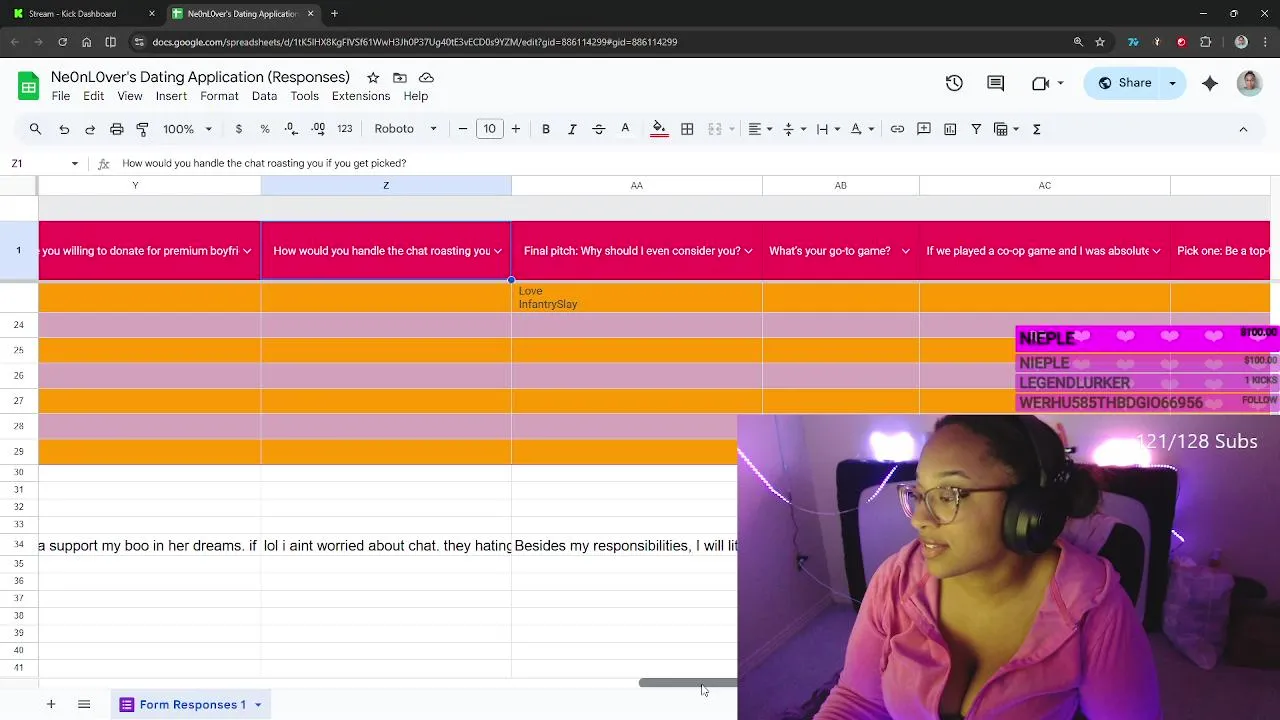Open the text color picker

tap(625, 129)
